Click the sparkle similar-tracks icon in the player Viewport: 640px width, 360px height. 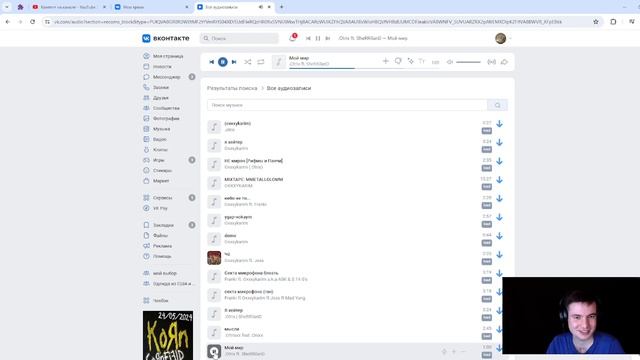point(410,61)
